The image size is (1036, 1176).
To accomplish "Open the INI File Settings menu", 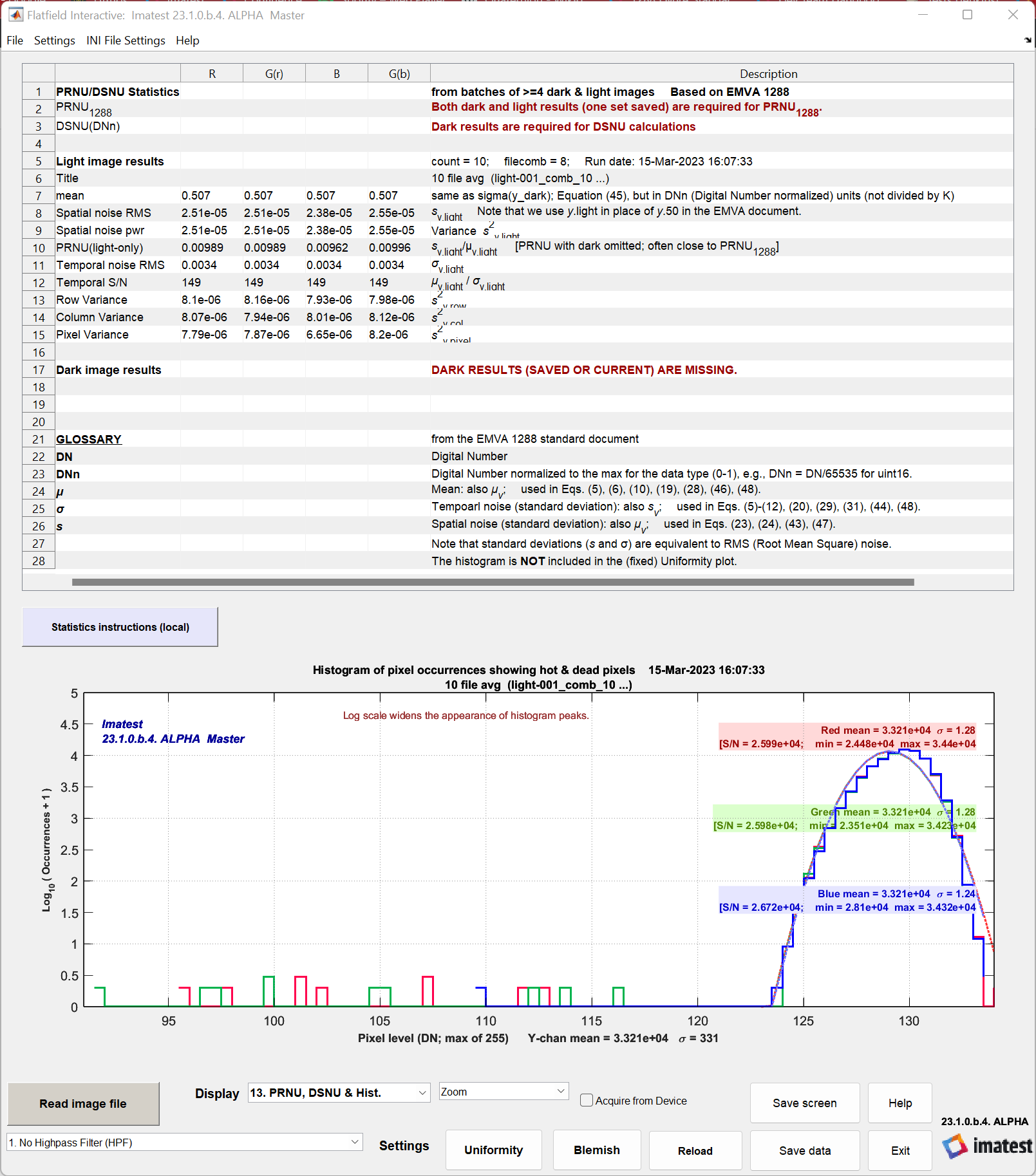I will pyautogui.click(x=126, y=41).
